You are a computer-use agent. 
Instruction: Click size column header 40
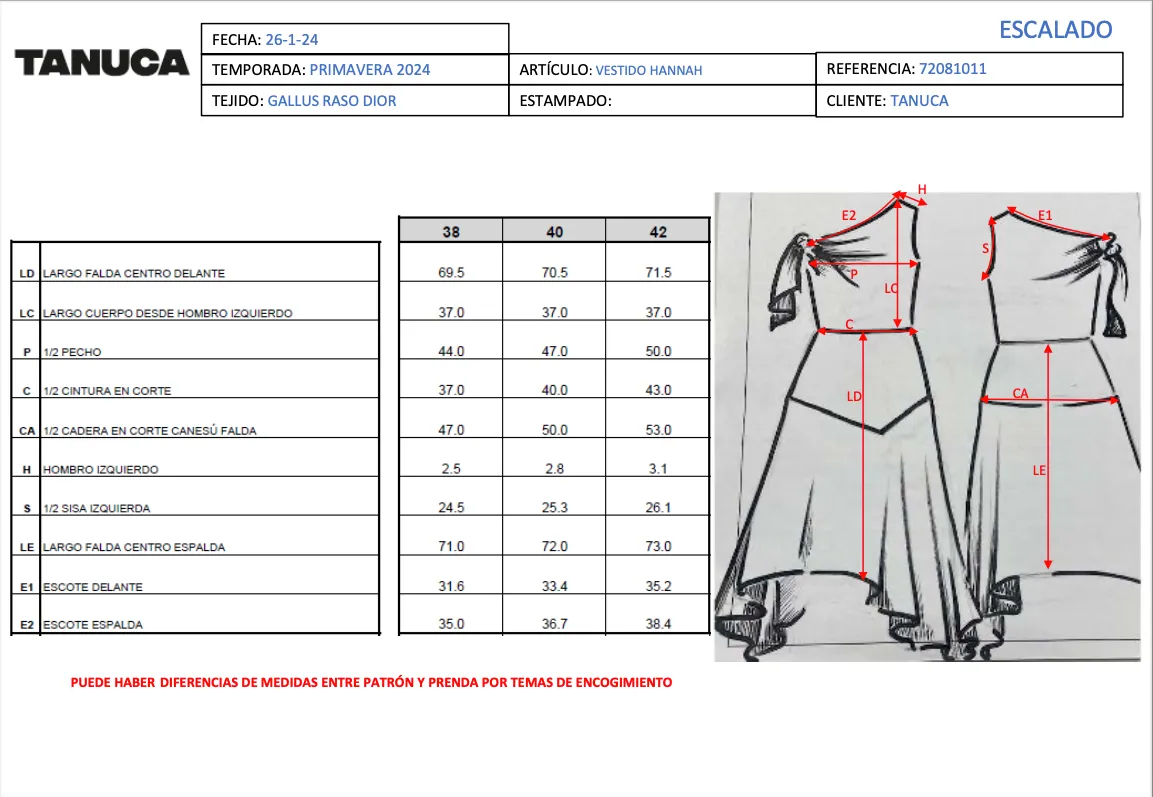[554, 232]
